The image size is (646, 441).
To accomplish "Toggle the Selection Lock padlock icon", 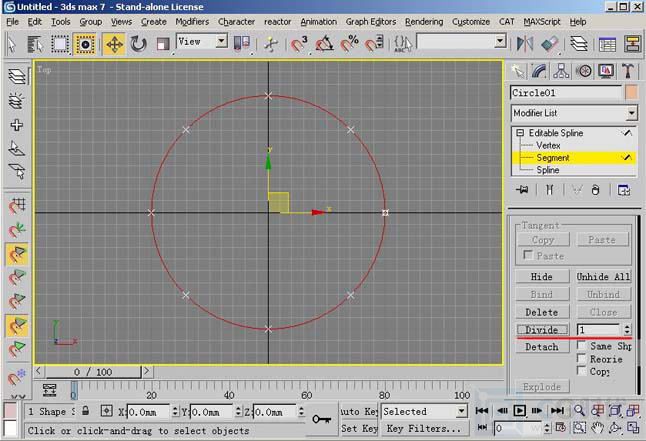I will (85, 411).
